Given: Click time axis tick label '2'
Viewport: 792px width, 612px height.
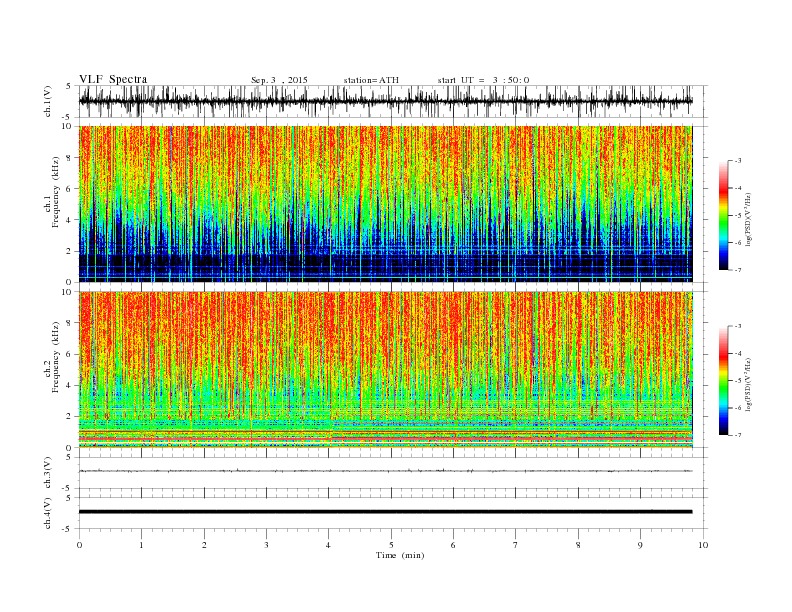Looking at the screenshot, I should click(x=204, y=545).
